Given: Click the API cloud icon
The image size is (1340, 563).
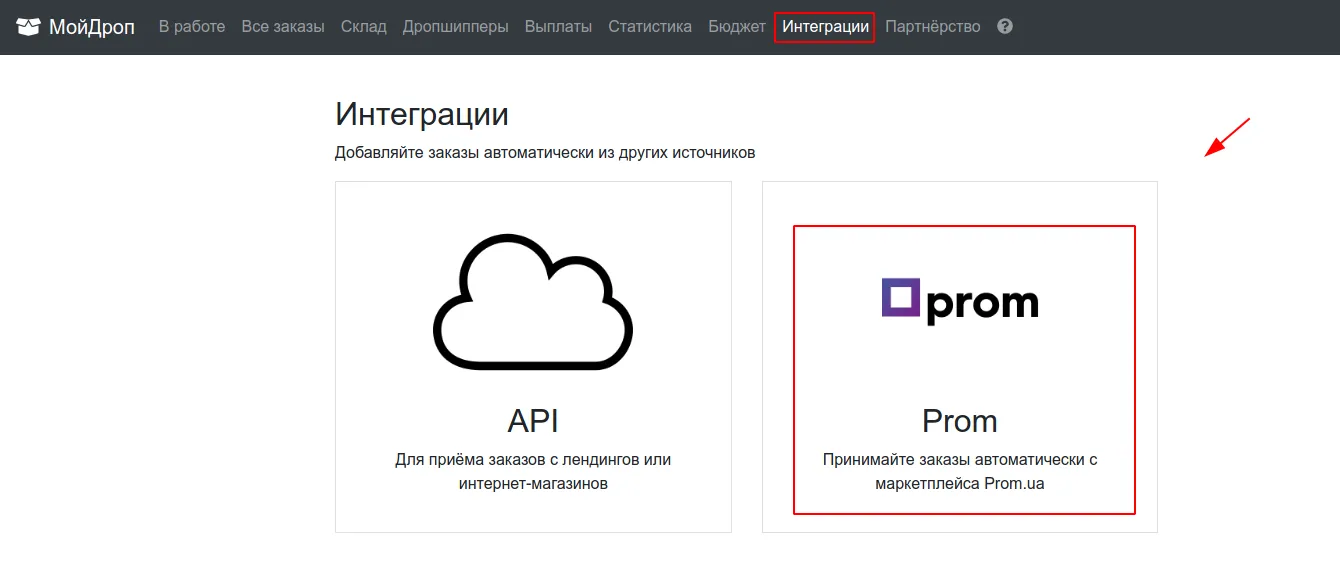Looking at the screenshot, I should coord(533,302).
